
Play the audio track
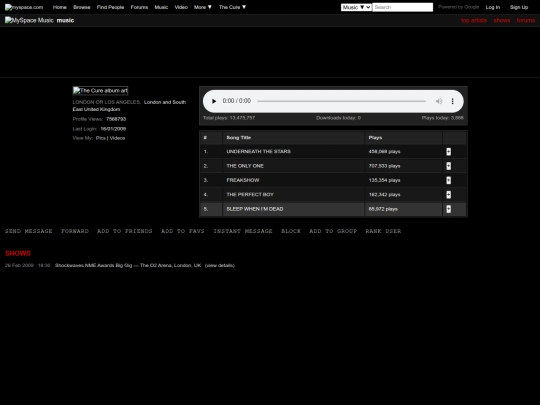214,101
